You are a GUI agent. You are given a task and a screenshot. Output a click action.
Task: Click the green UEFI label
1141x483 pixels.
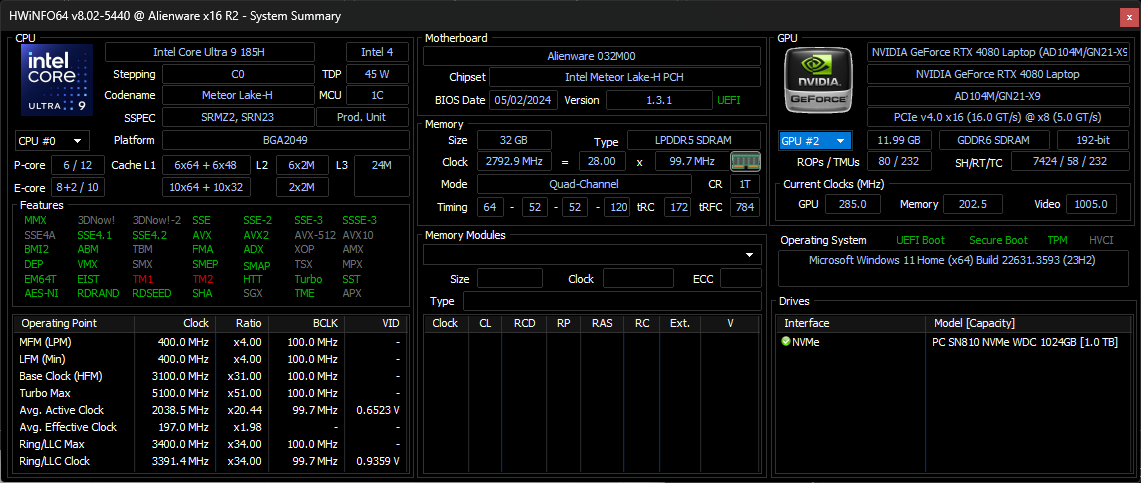[x=729, y=100]
